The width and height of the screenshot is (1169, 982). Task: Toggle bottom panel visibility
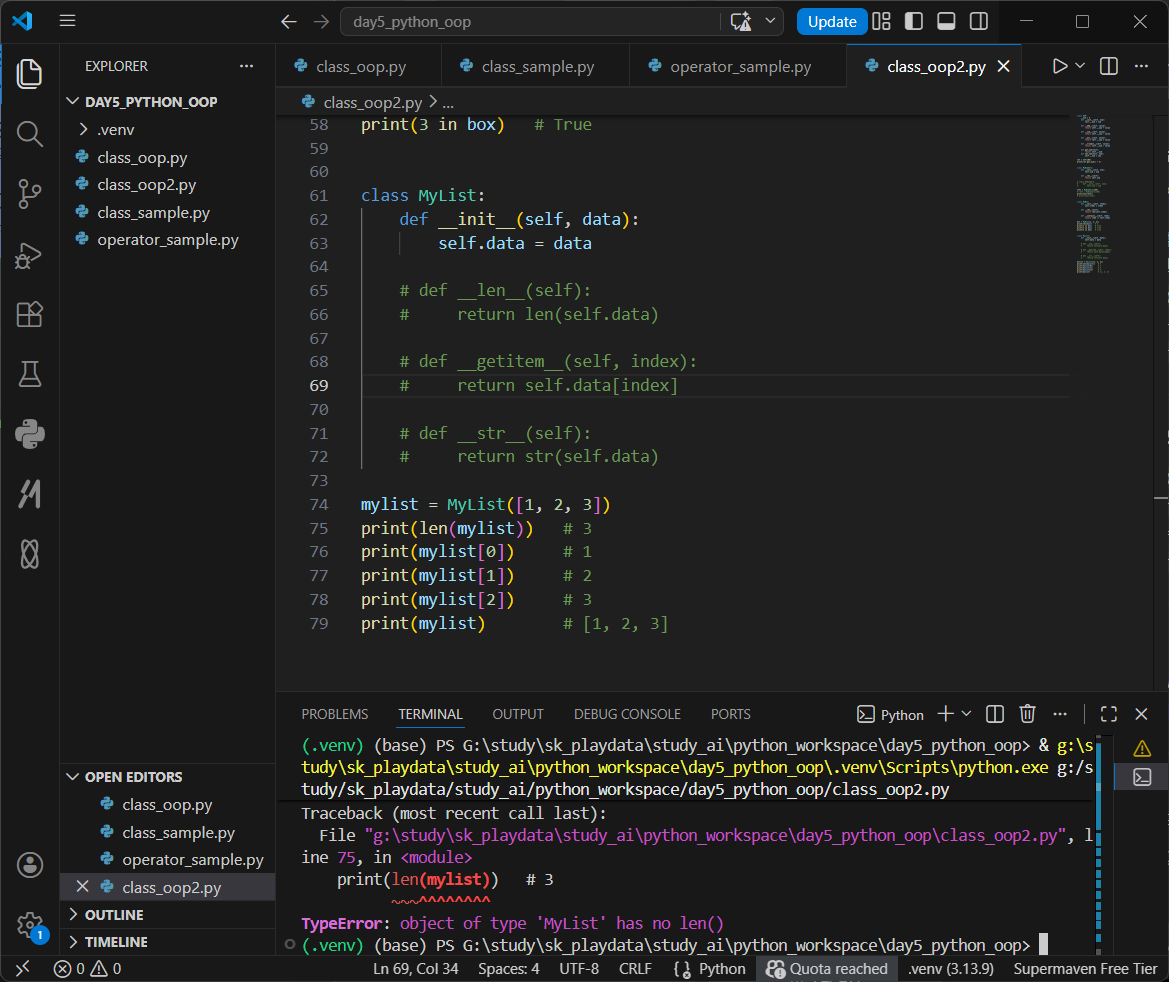pyautogui.click(x=946, y=22)
